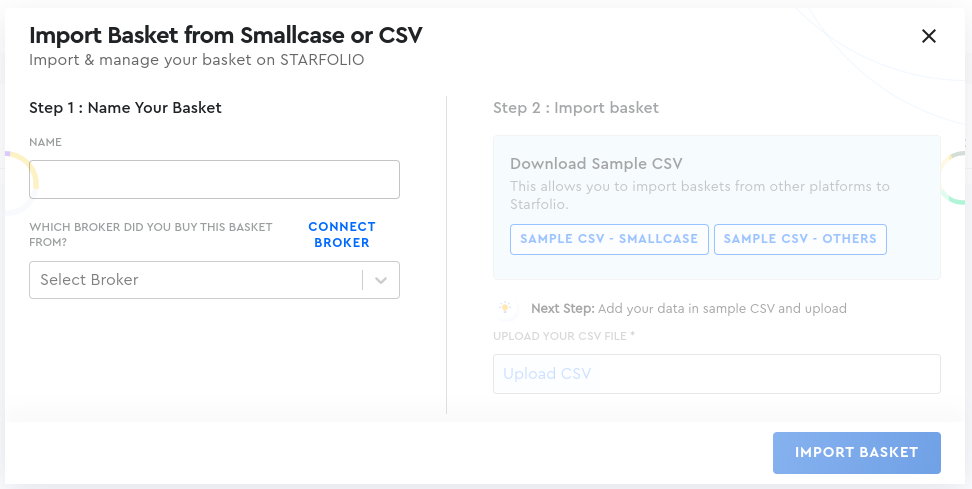Click the 'Import & manage your basket' subtitle
The height and width of the screenshot is (489, 972).
point(196,60)
